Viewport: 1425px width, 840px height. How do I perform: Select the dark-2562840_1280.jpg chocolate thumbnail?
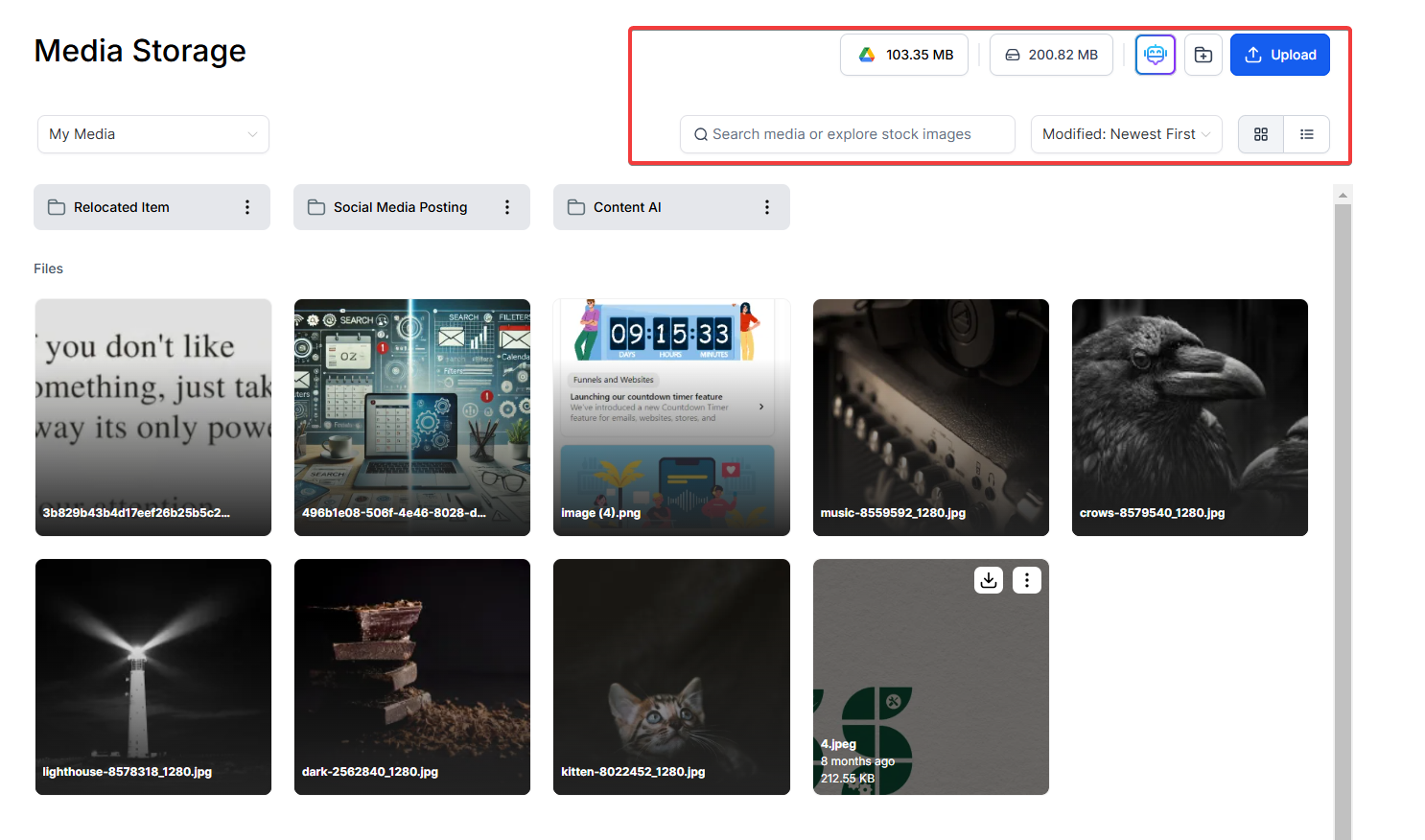pyautogui.click(x=412, y=677)
